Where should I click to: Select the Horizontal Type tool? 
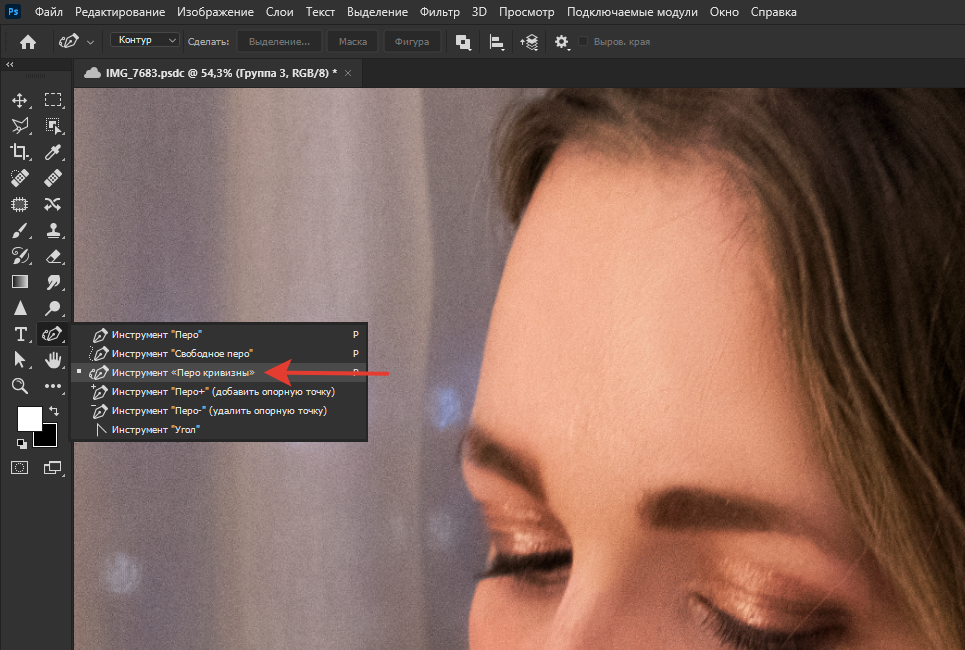coord(20,334)
